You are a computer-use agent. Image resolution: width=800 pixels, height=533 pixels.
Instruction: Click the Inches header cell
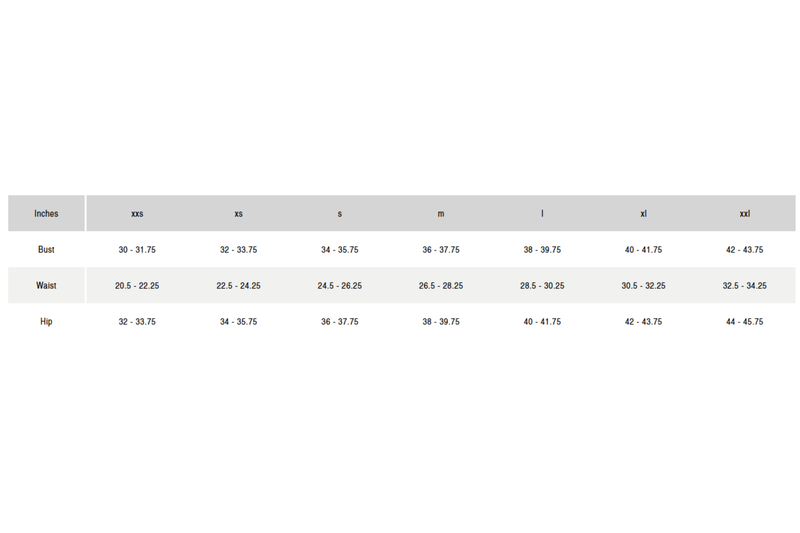(x=46, y=213)
